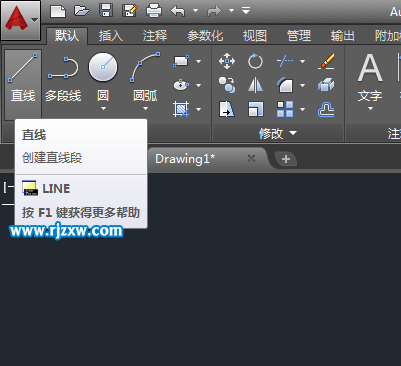Click the Erase tool icon
Screen dimensions: 401x366
pyautogui.click(x=326, y=61)
